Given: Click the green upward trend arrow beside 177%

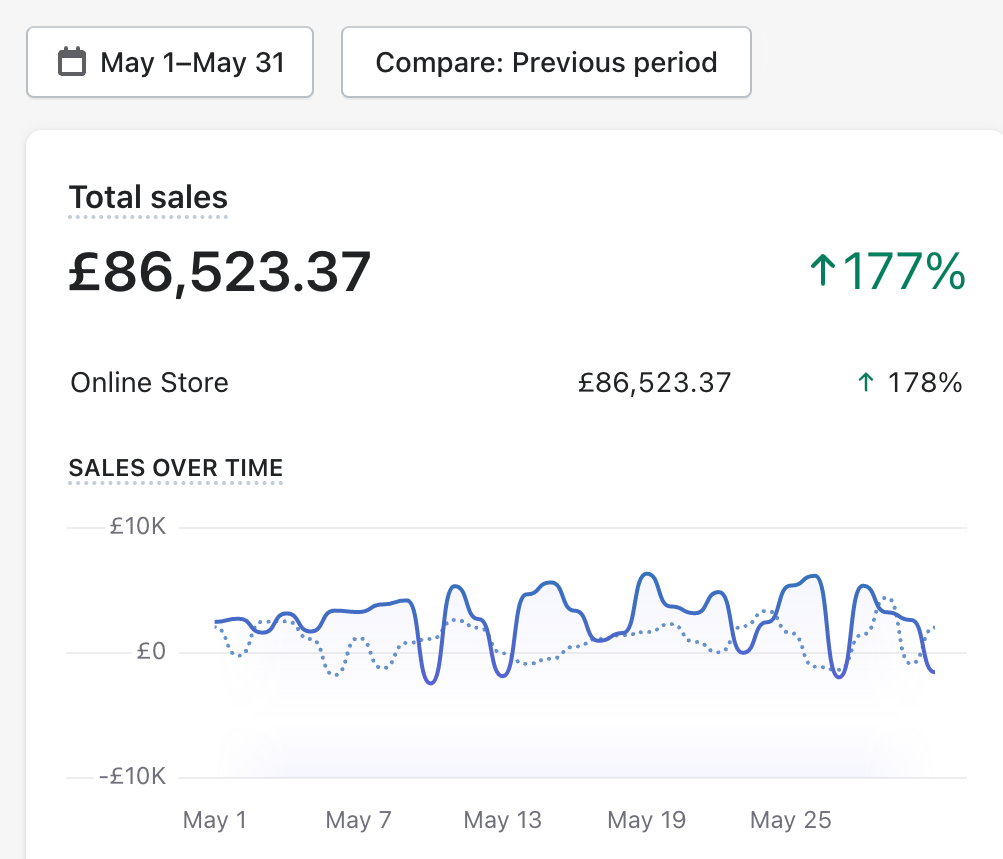Looking at the screenshot, I should pos(823,270).
